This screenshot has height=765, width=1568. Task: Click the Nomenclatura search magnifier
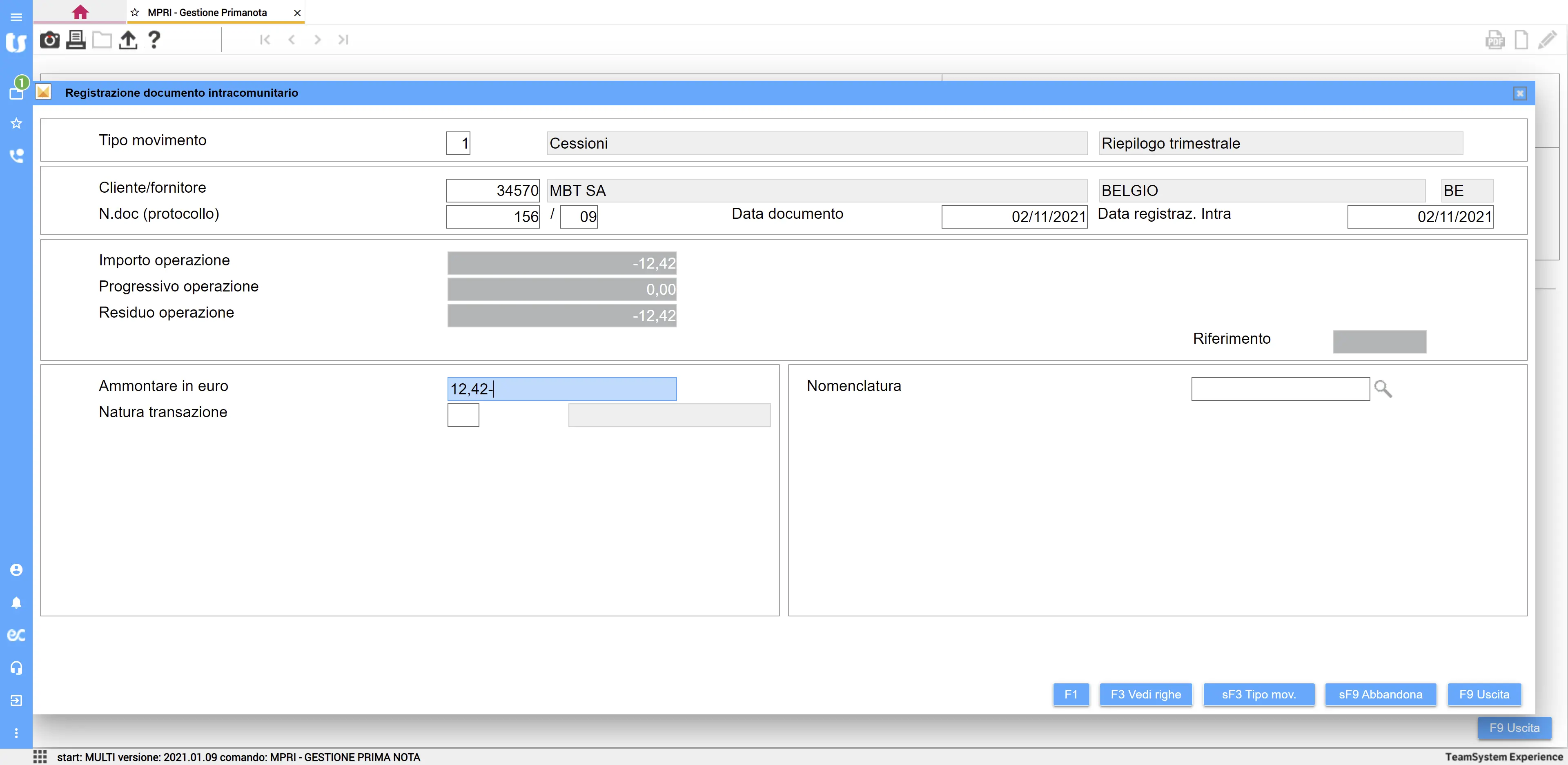[1383, 389]
